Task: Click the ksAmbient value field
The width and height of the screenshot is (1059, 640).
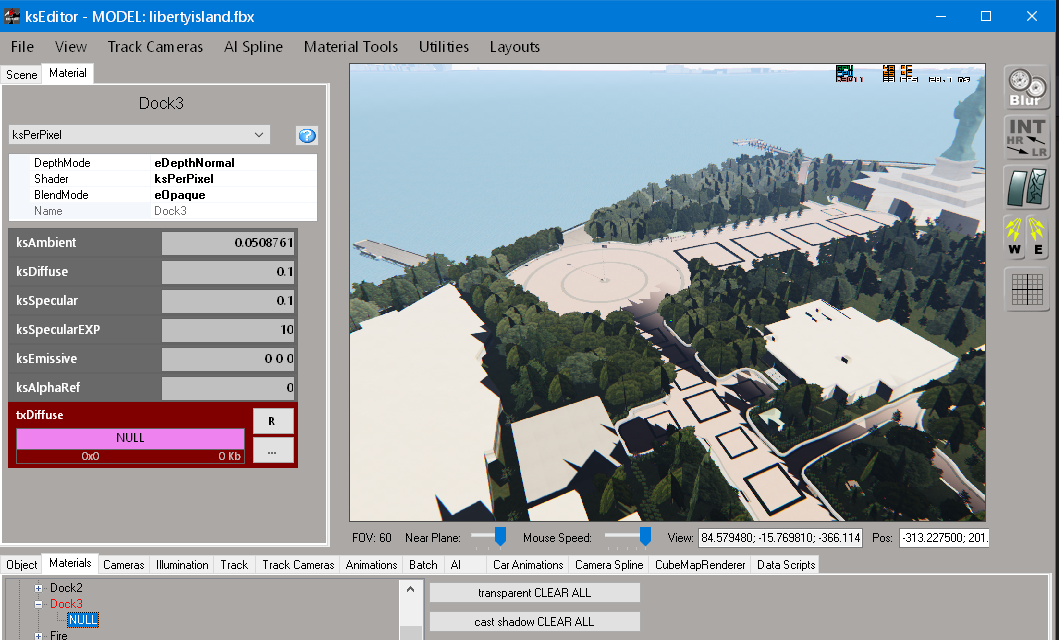Action: [228, 242]
